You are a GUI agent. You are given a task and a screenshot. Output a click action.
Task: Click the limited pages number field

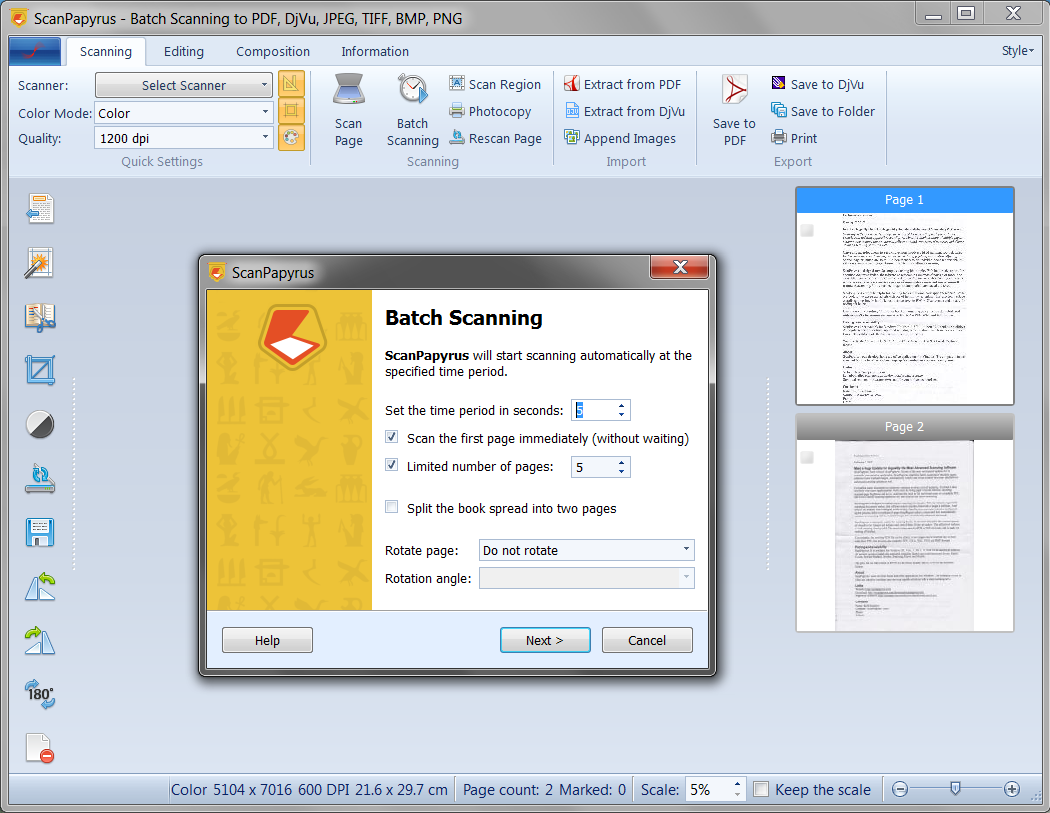tap(593, 467)
